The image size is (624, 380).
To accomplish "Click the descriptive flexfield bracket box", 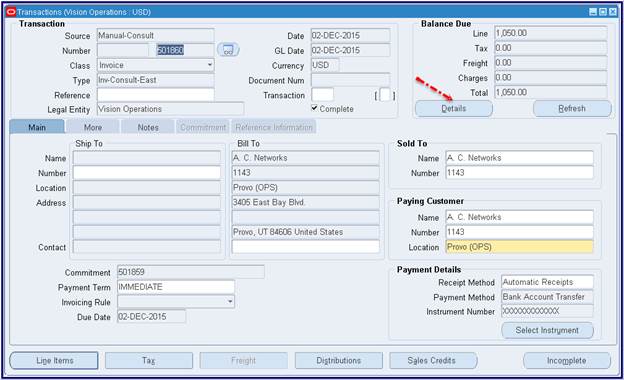I will click(385, 95).
